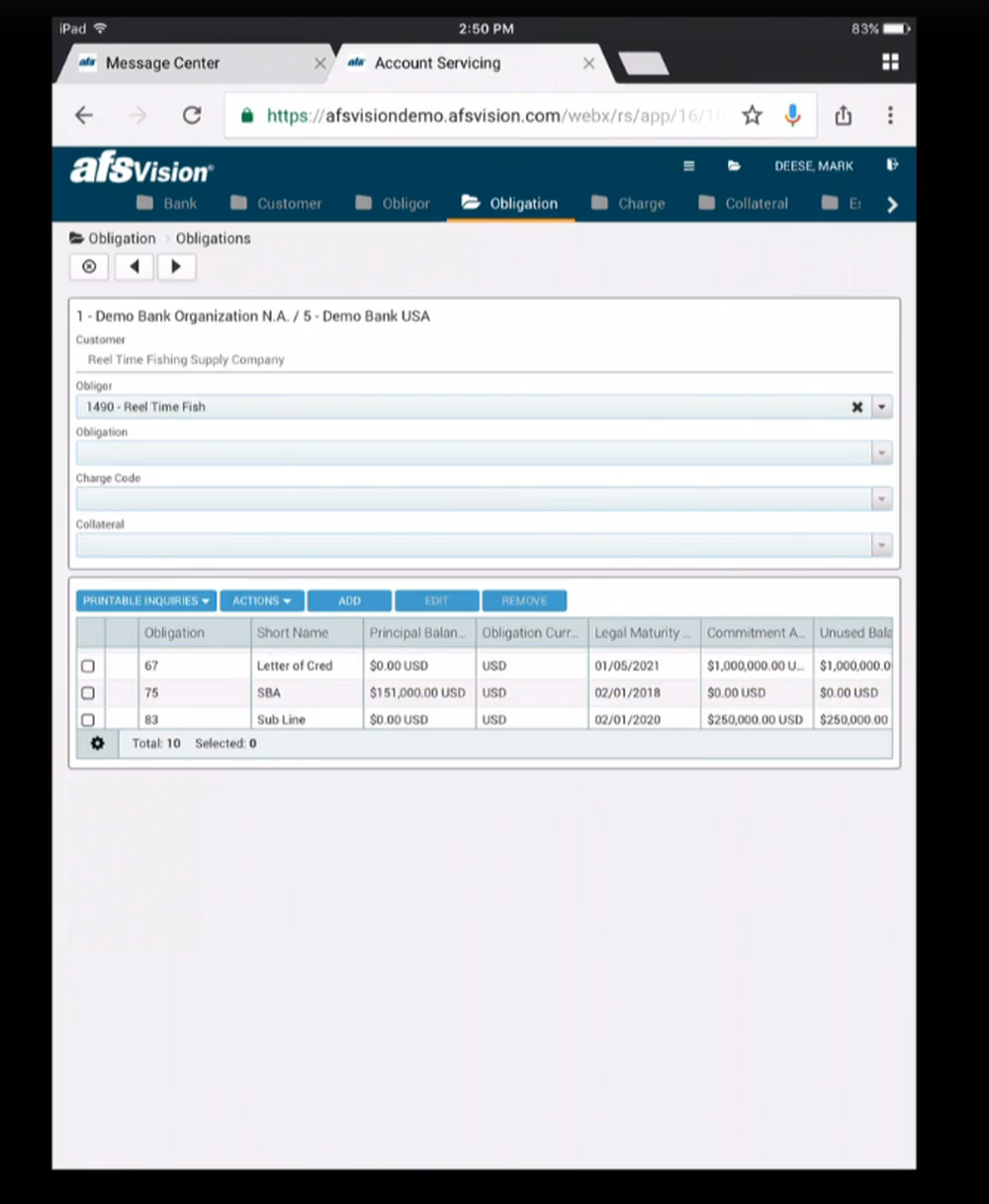This screenshot has height=1204, width=989.
Task: Click the Obligation breadcrumb folder icon
Action: point(76,237)
